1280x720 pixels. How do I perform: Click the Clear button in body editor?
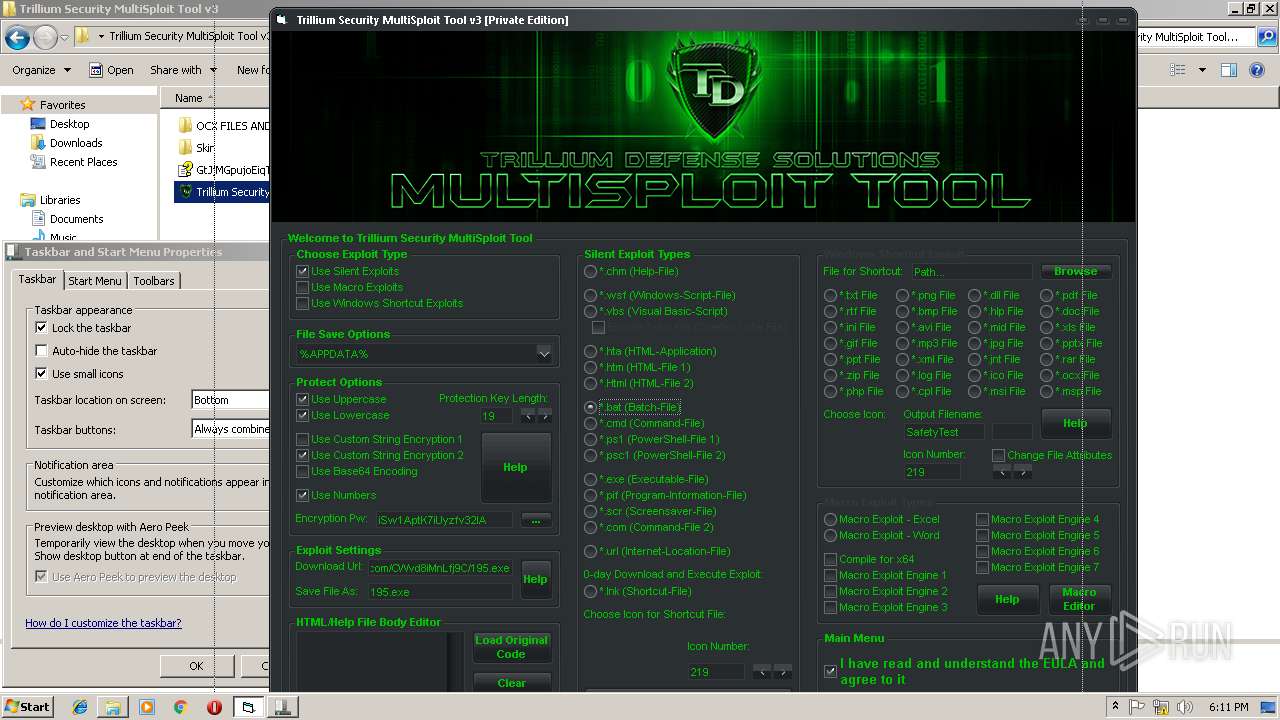pyautogui.click(x=511, y=682)
